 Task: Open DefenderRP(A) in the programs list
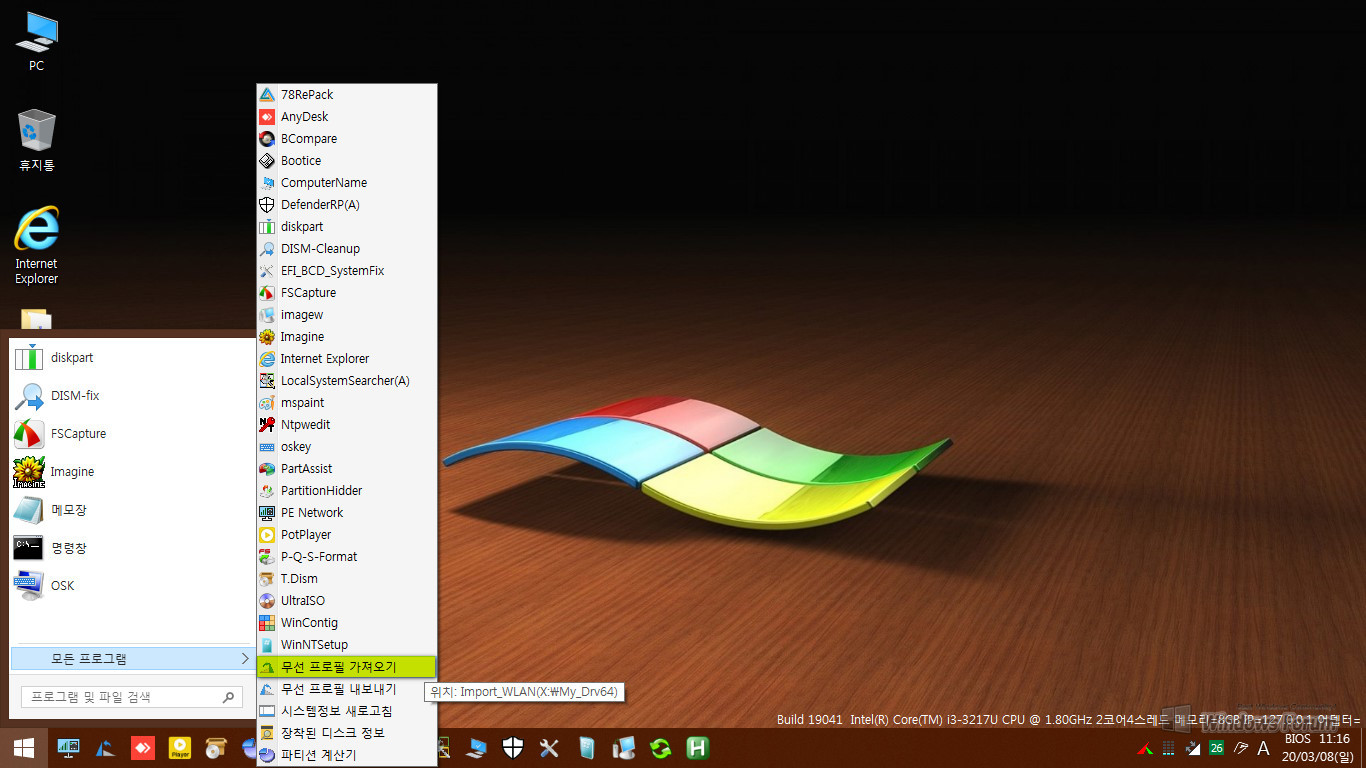[x=347, y=205]
